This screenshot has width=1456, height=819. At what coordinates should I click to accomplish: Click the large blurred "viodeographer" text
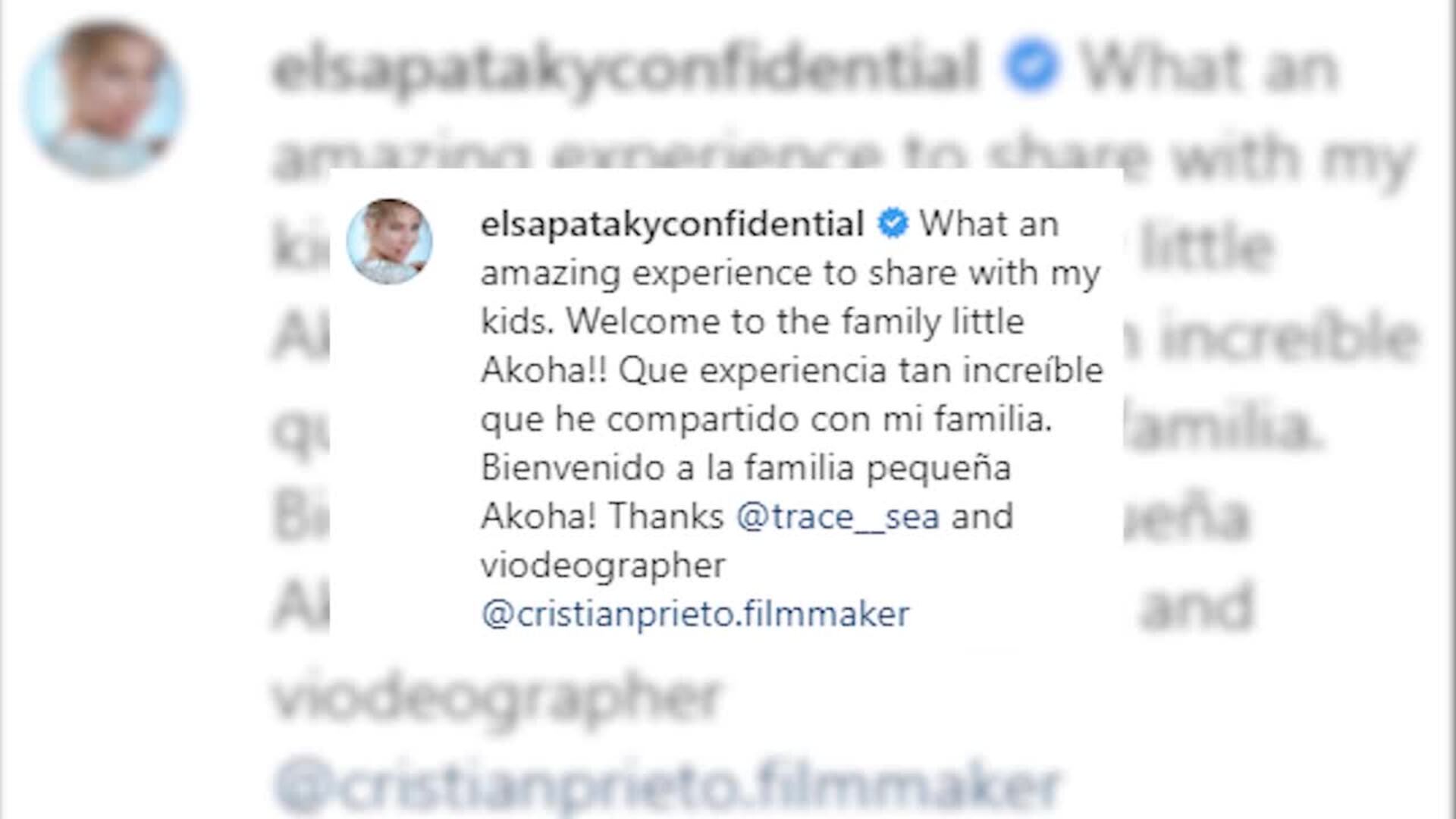tap(497, 696)
